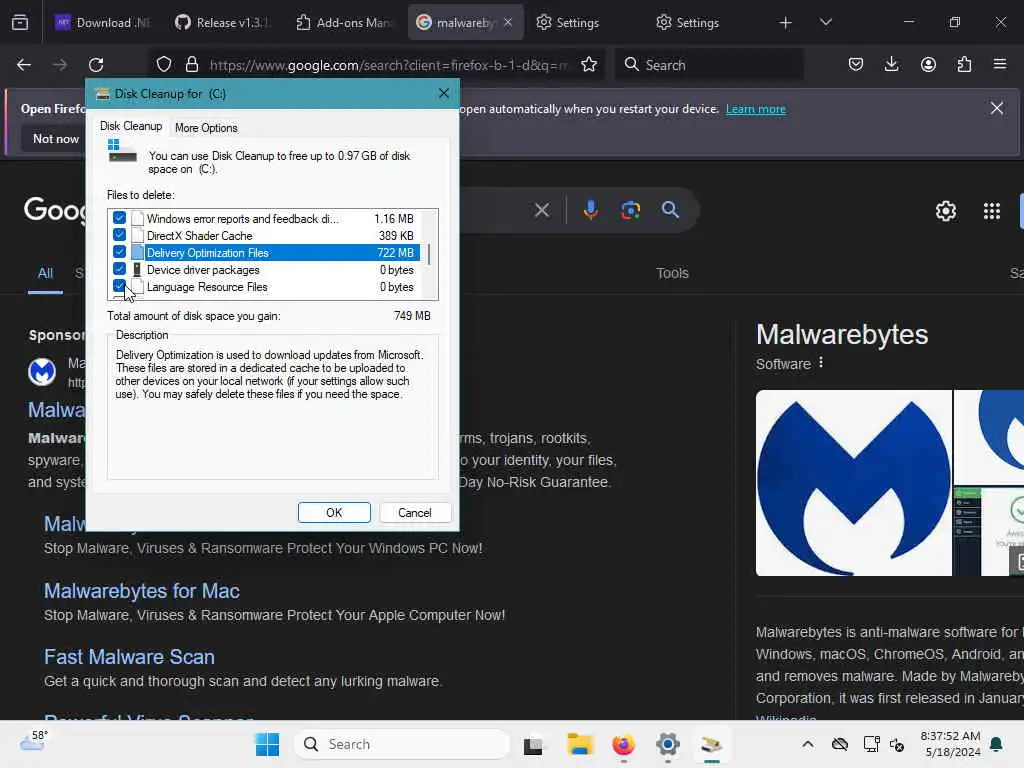Click the files list scrollbar thumb
The image size is (1024, 768).
(x=429, y=254)
